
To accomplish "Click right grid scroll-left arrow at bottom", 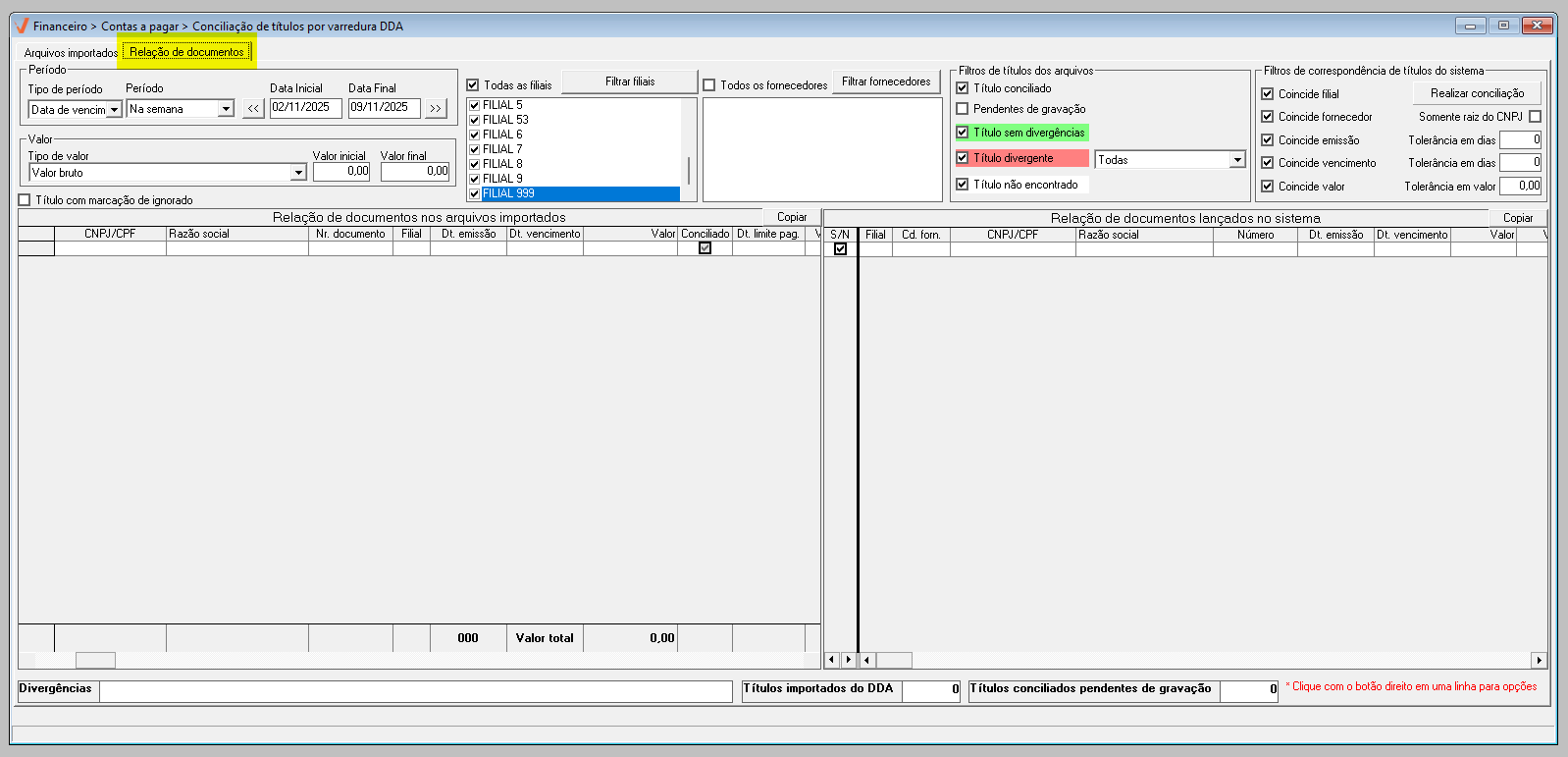I will pos(832,661).
